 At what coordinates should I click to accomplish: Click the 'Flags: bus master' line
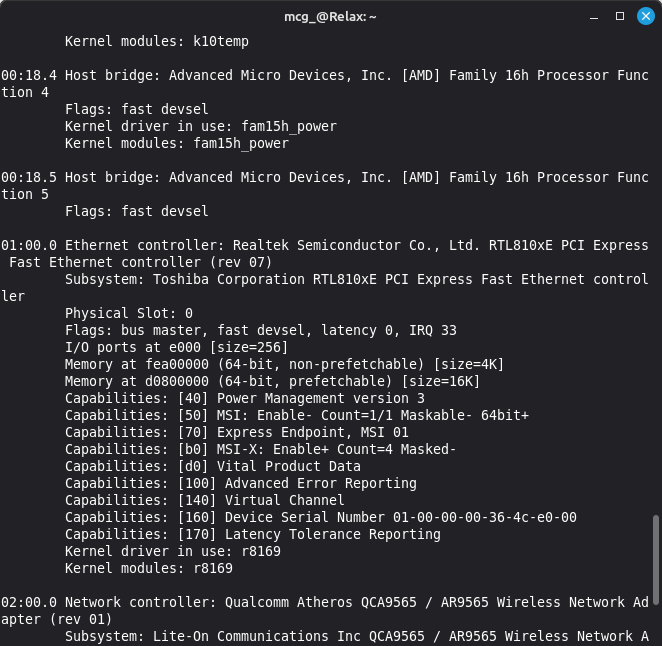coord(261,330)
